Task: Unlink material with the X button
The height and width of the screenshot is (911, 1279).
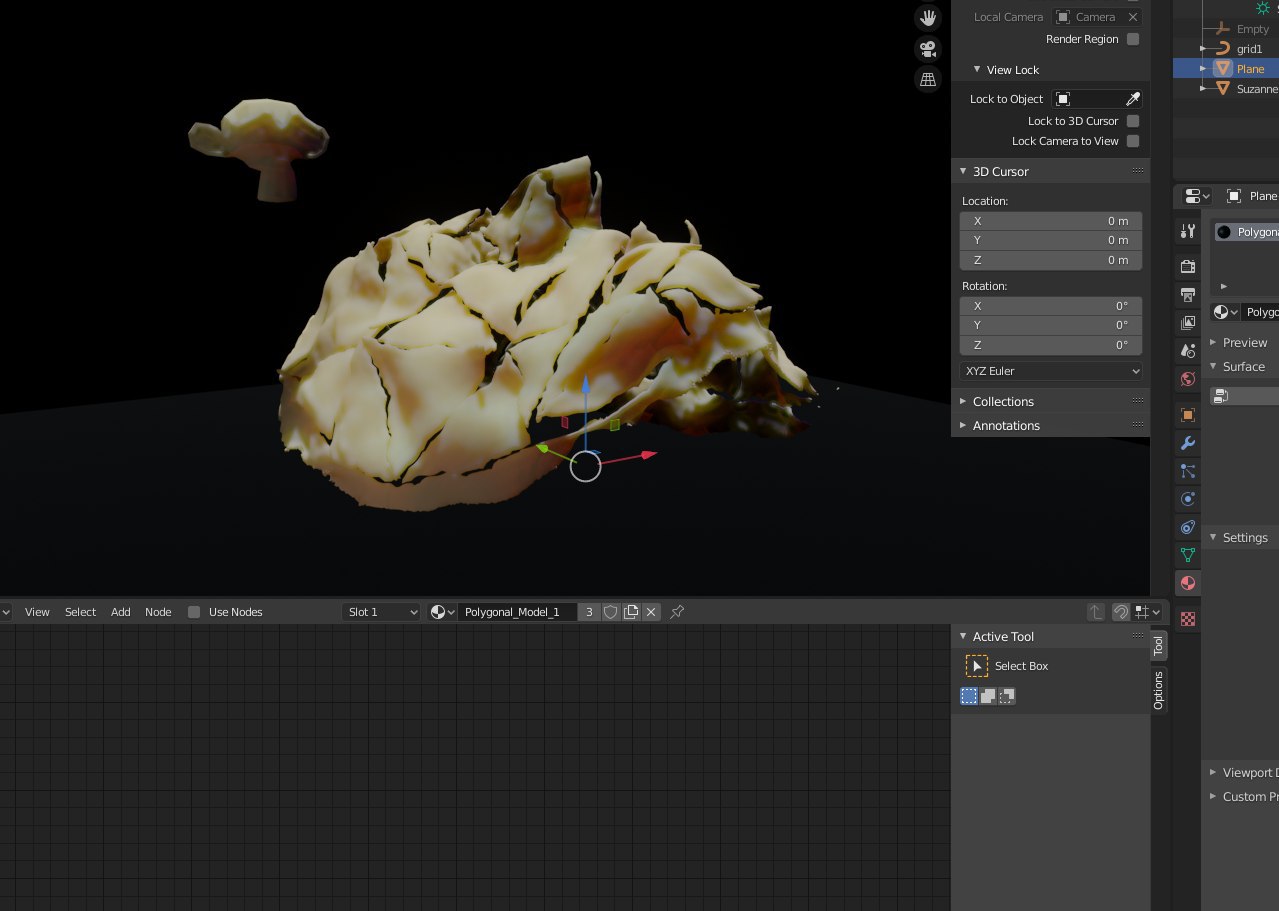Action: [x=651, y=612]
